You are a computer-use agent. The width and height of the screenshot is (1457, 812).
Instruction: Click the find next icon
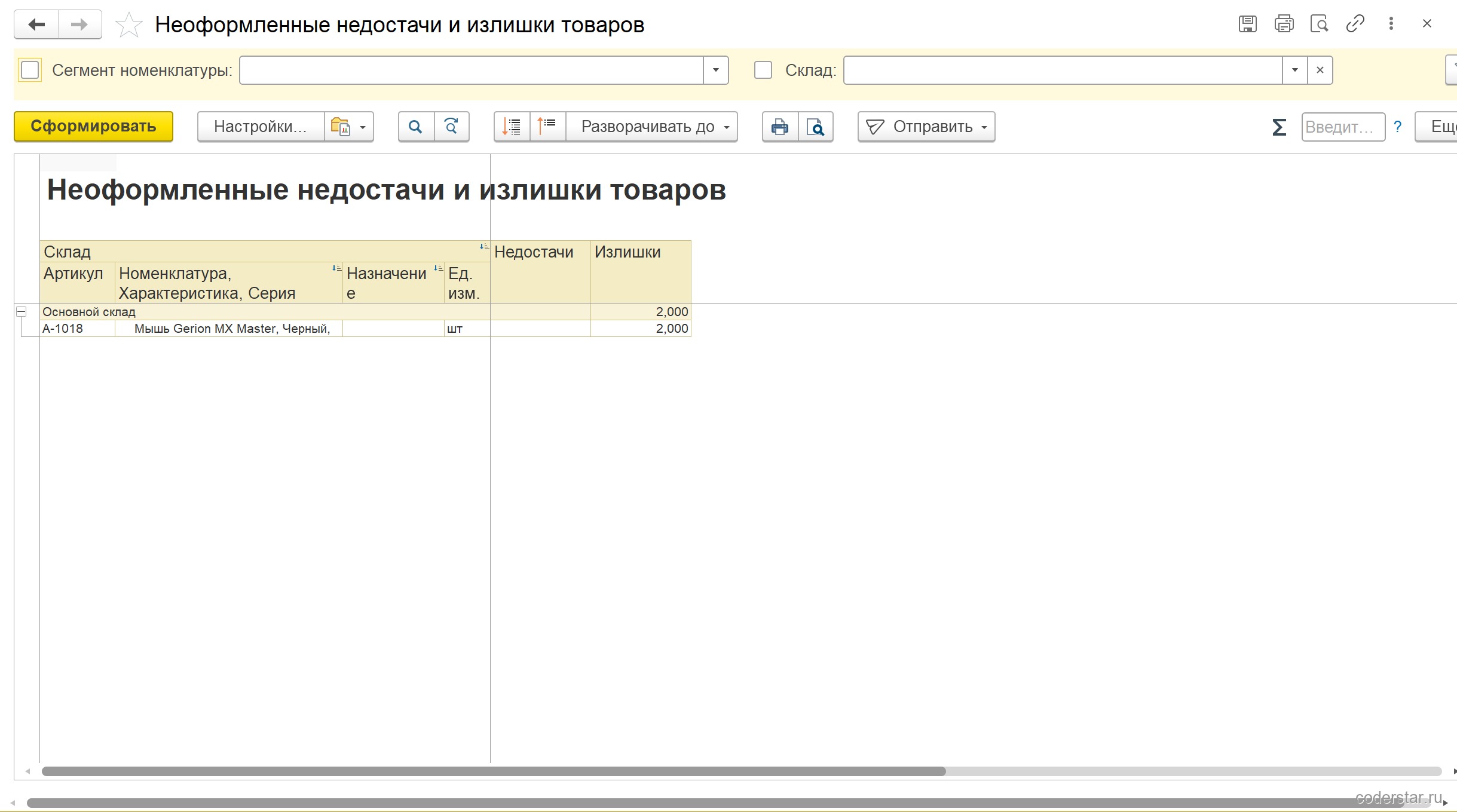pyautogui.click(x=452, y=127)
